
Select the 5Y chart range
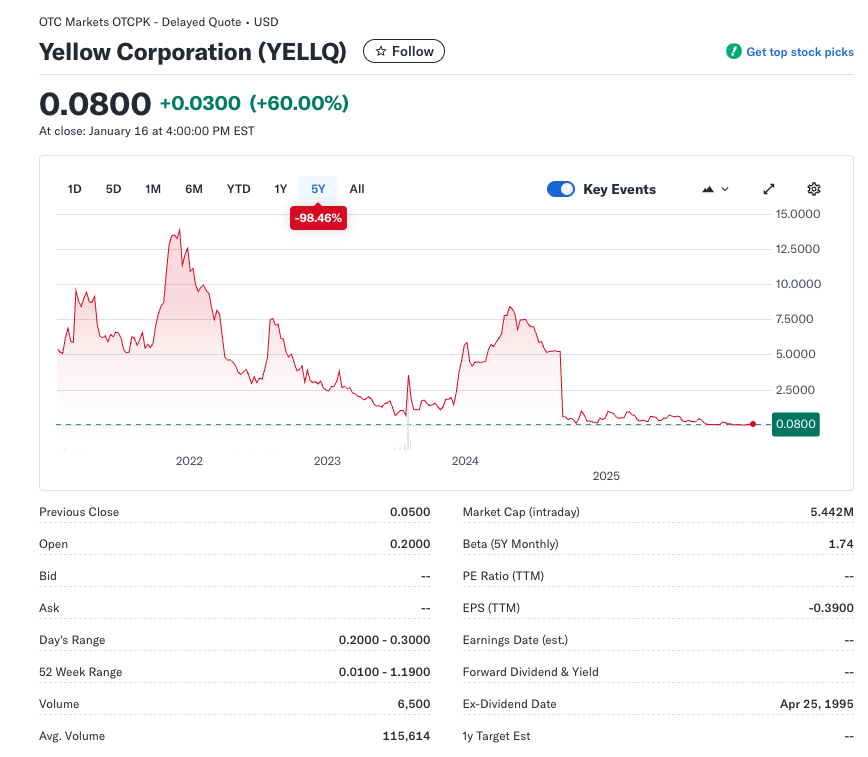pyautogui.click(x=318, y=189)
